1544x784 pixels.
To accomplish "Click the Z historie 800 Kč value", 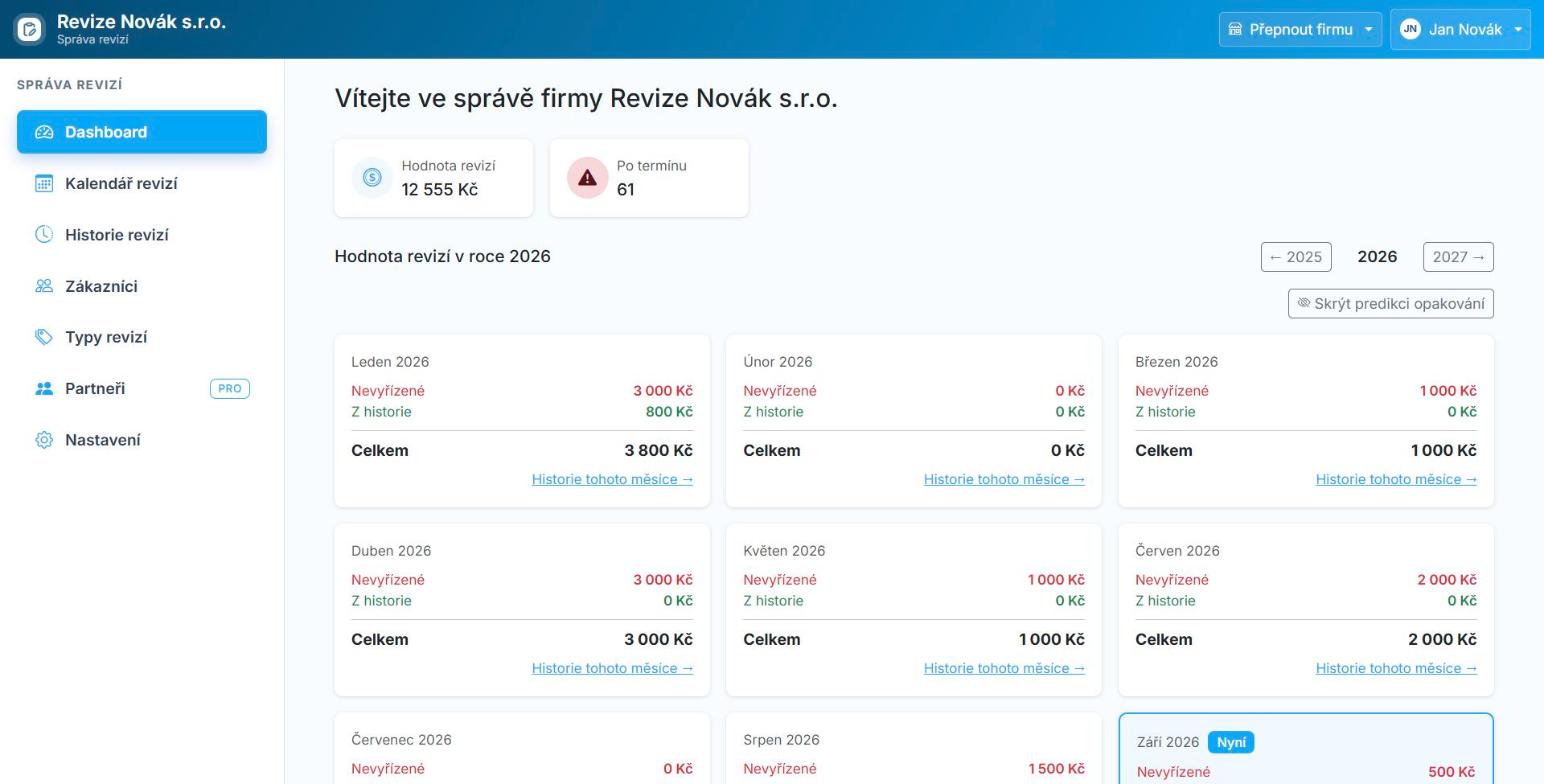I will point(669,412).
